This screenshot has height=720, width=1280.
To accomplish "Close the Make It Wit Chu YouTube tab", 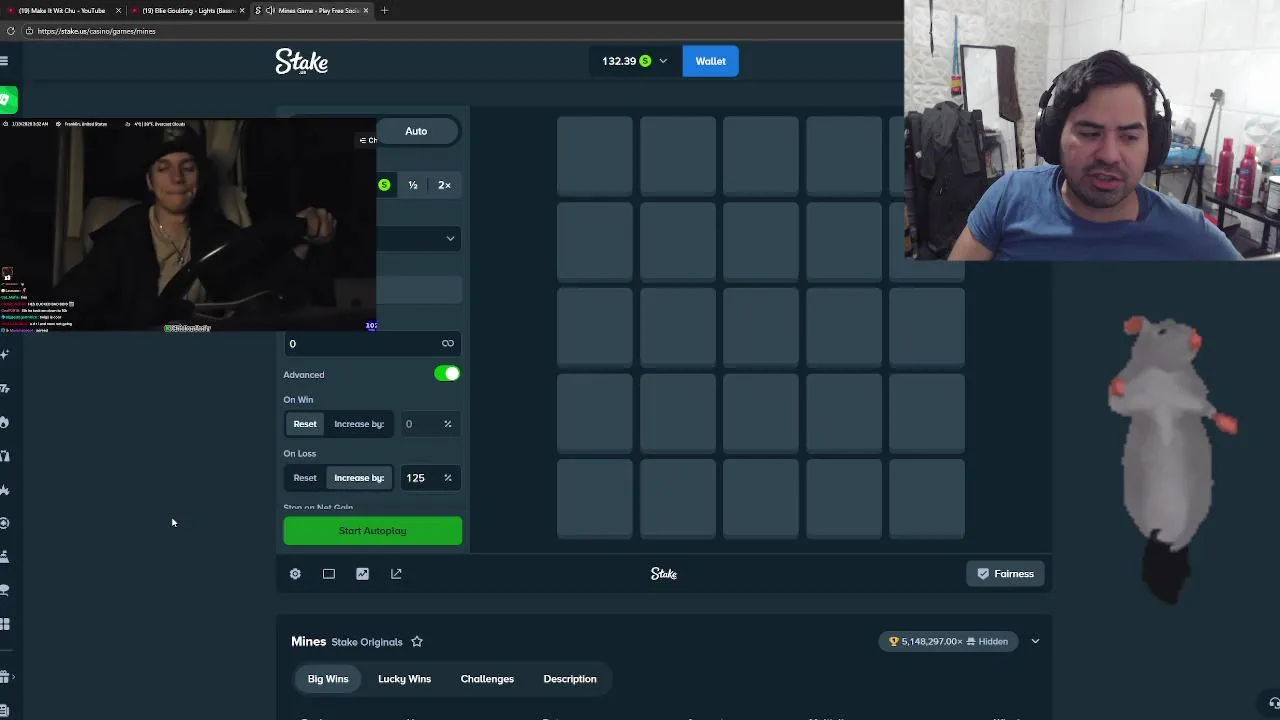I will tap(118, 10).
